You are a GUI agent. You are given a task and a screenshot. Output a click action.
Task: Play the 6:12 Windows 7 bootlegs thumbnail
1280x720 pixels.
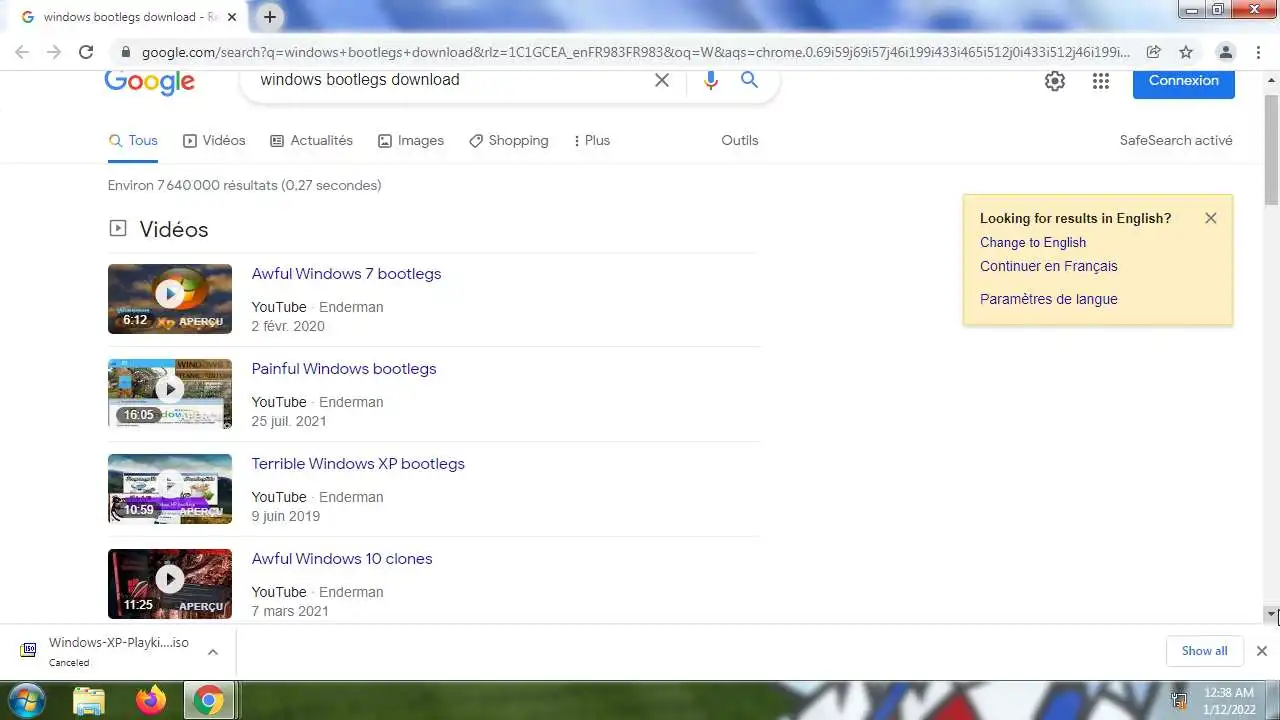tap(170, 299)
